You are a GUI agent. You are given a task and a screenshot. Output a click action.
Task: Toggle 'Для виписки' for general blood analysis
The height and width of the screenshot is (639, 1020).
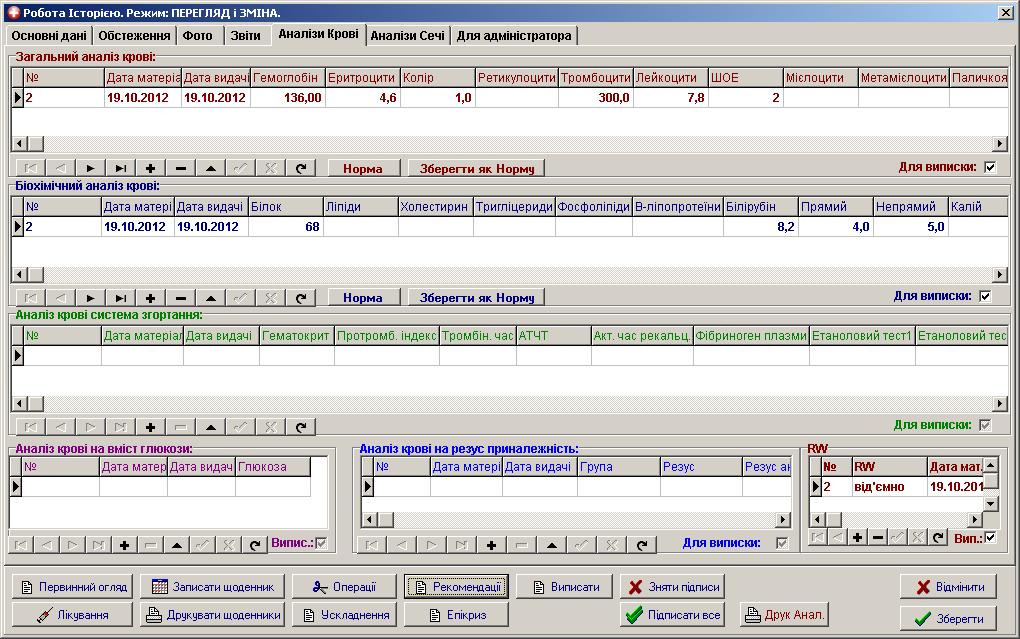[990, 167]
